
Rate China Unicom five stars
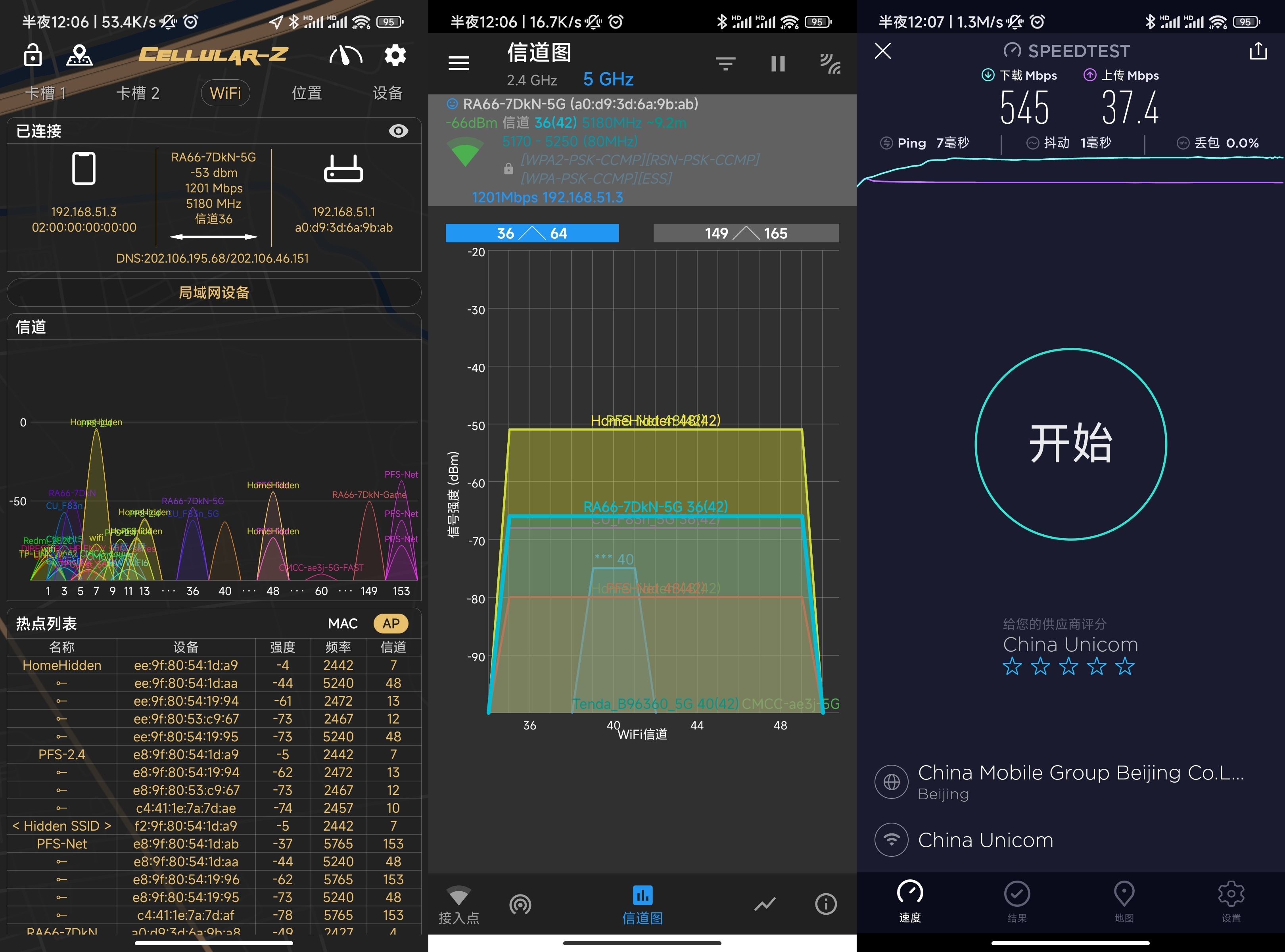(x=1124, y=667)
